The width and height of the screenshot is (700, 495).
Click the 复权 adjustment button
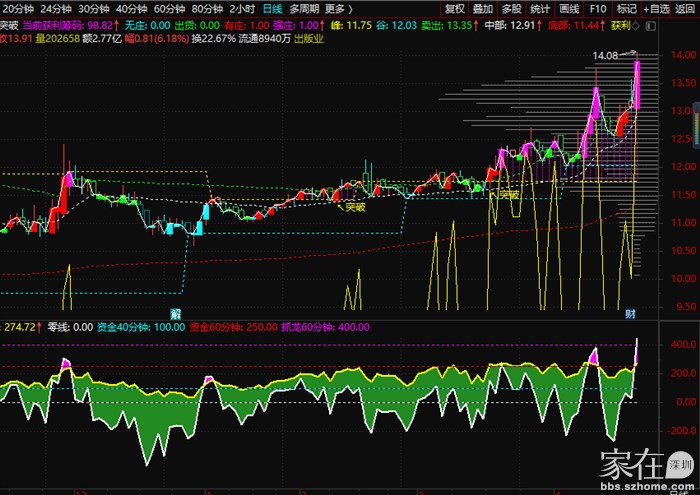[456, 7]
